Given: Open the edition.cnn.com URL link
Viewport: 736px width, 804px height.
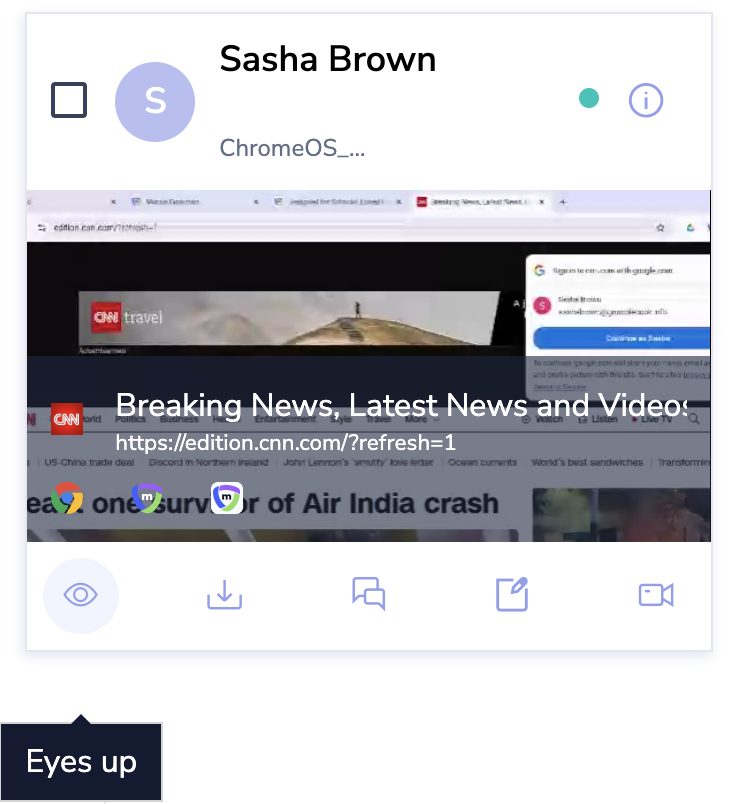Looking at the screenshot, I should [285, 442].
